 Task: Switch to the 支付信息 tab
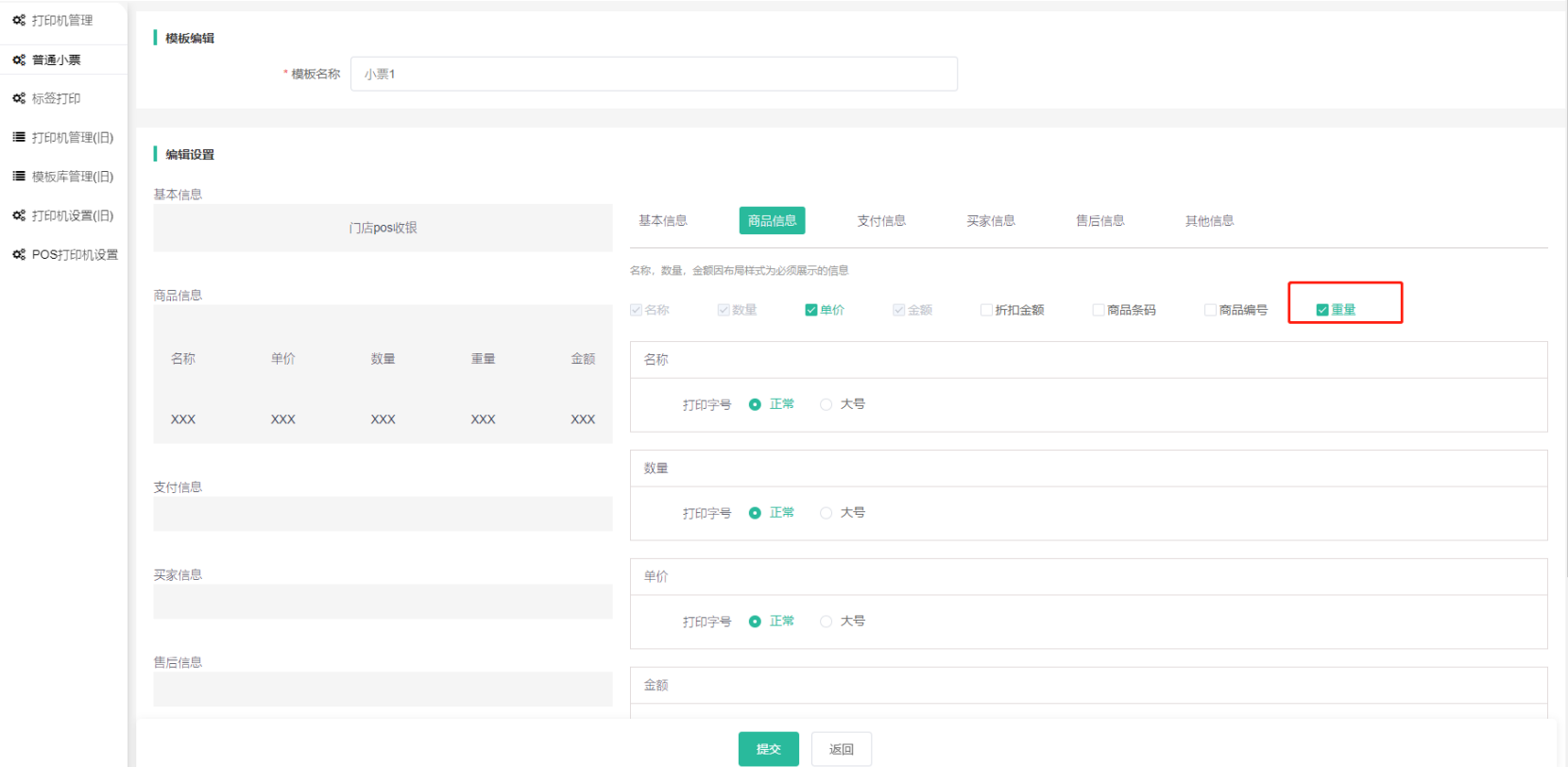pyautogui.click(x=881, y=221)
